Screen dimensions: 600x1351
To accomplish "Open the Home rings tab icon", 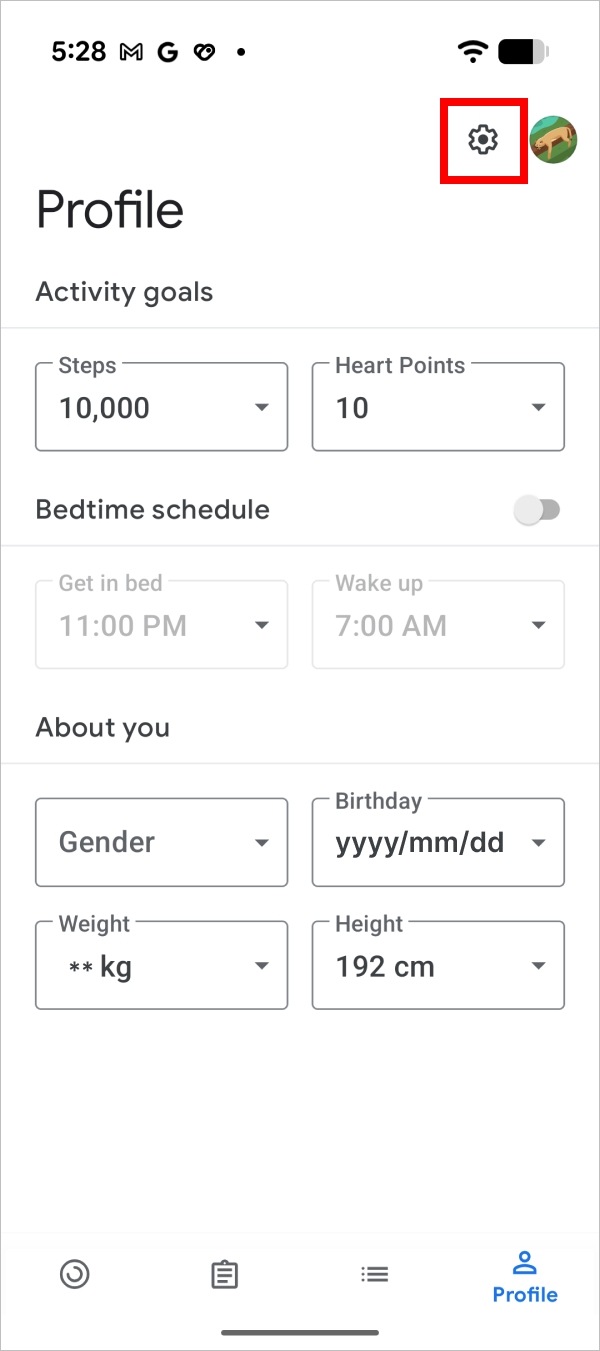I will point(75,1274).
